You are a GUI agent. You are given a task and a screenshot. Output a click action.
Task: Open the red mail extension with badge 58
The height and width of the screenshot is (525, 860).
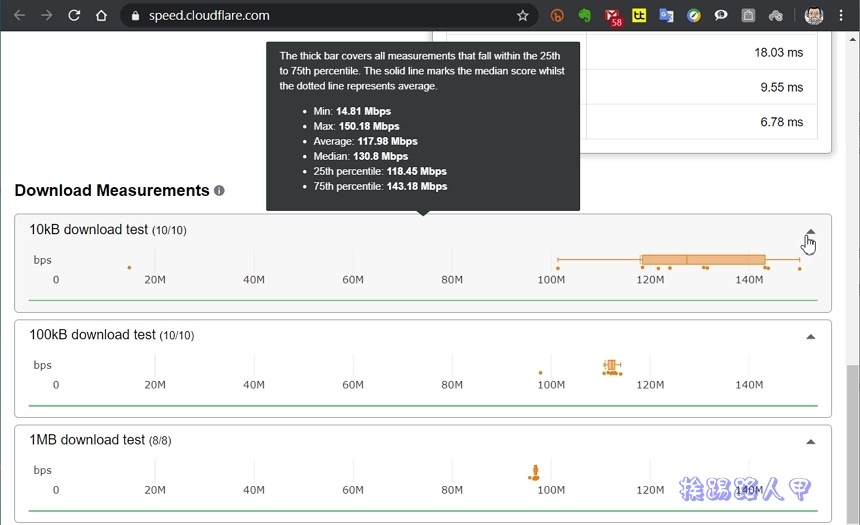click(x=613, y=16)
